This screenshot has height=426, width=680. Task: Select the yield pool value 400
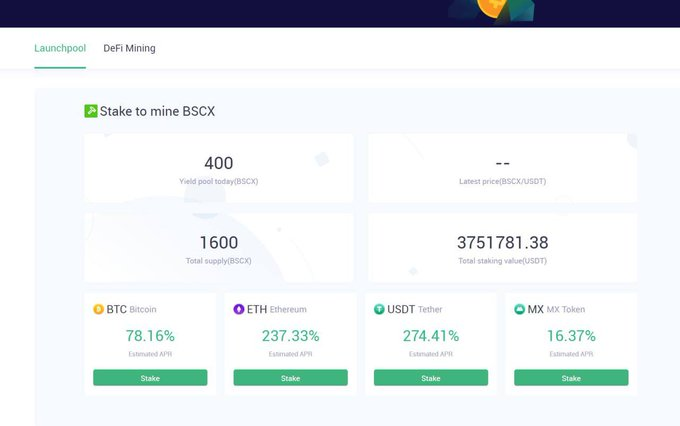pos(219,164)
